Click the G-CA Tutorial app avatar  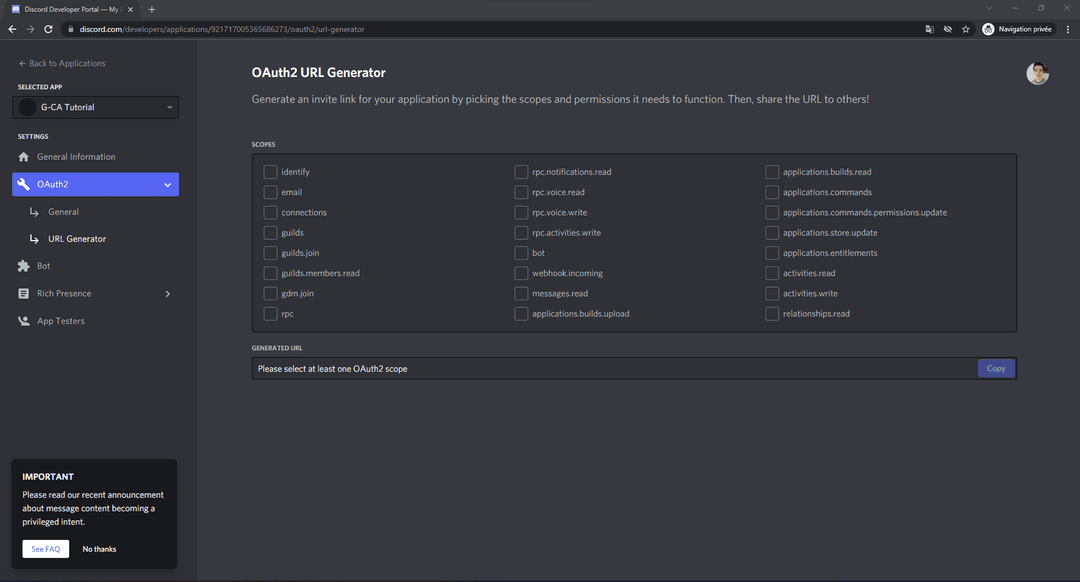pyautogui.click(x=28, y=107)
